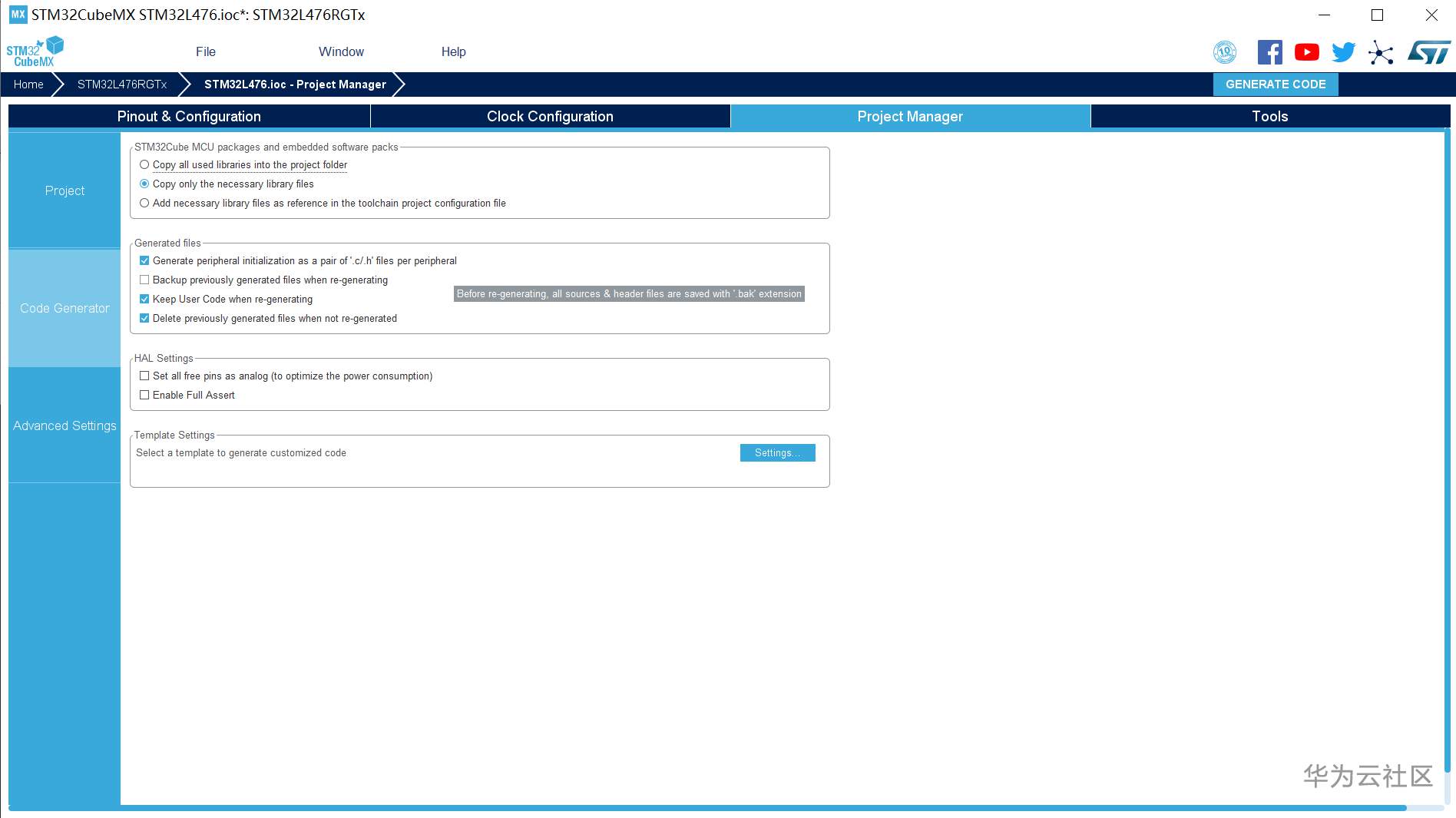Click the GENERATE CODE button
This screenshot has height=818, width=1456.
pyautogui.click(x=1276, y=84)
